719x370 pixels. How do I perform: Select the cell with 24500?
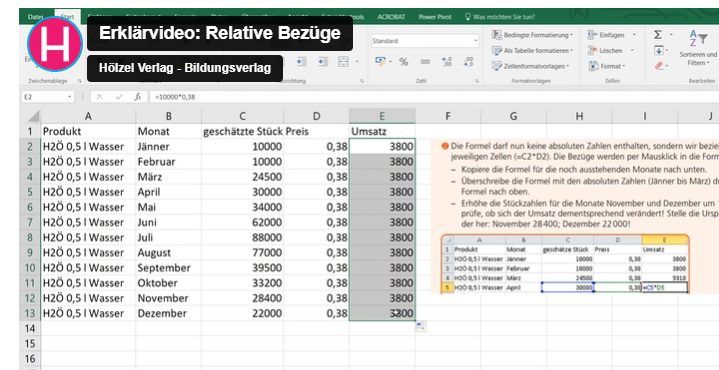(x=243, y=177)
